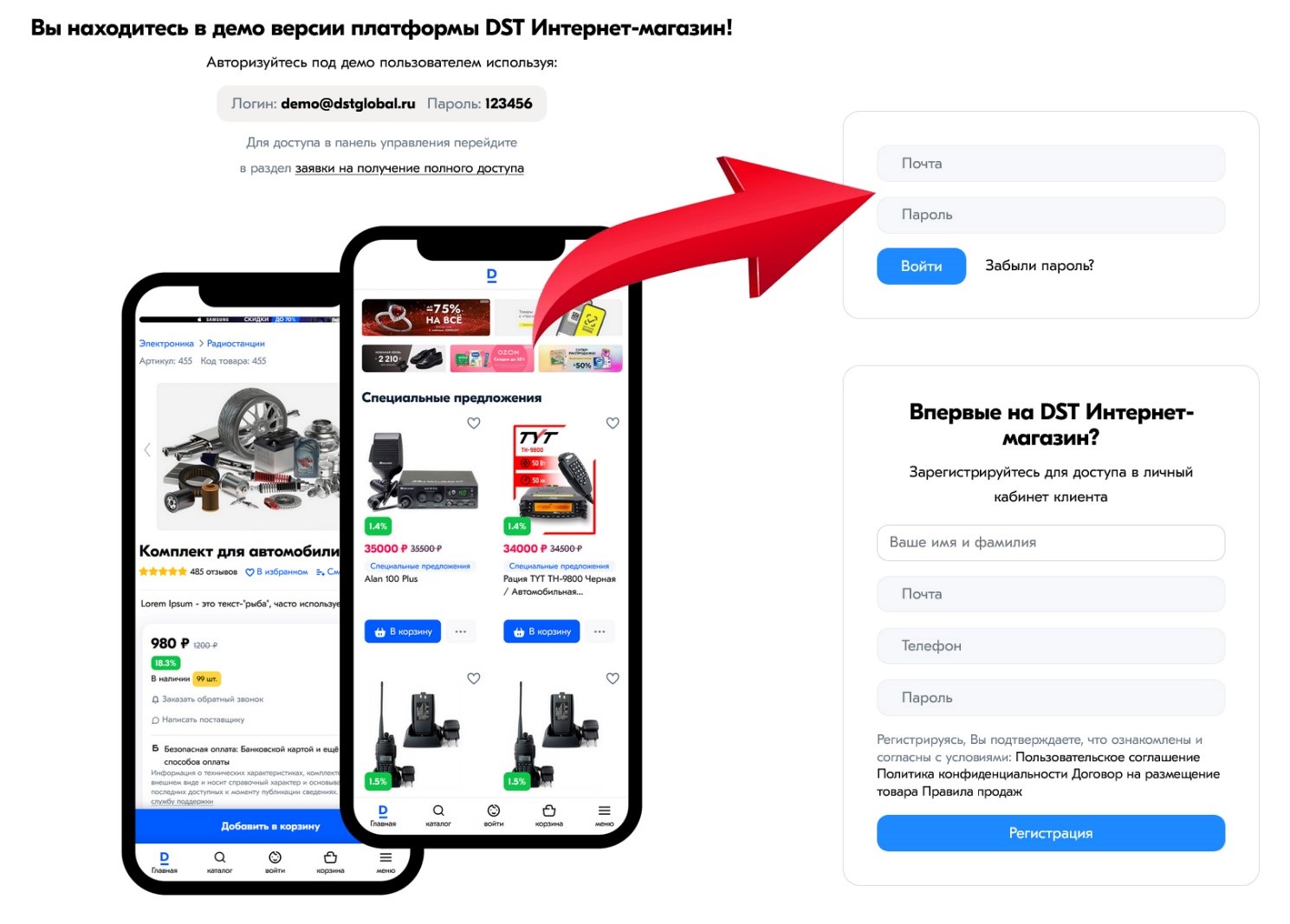Click the В корзину button under TYT radio

click(x=541, y=631)
